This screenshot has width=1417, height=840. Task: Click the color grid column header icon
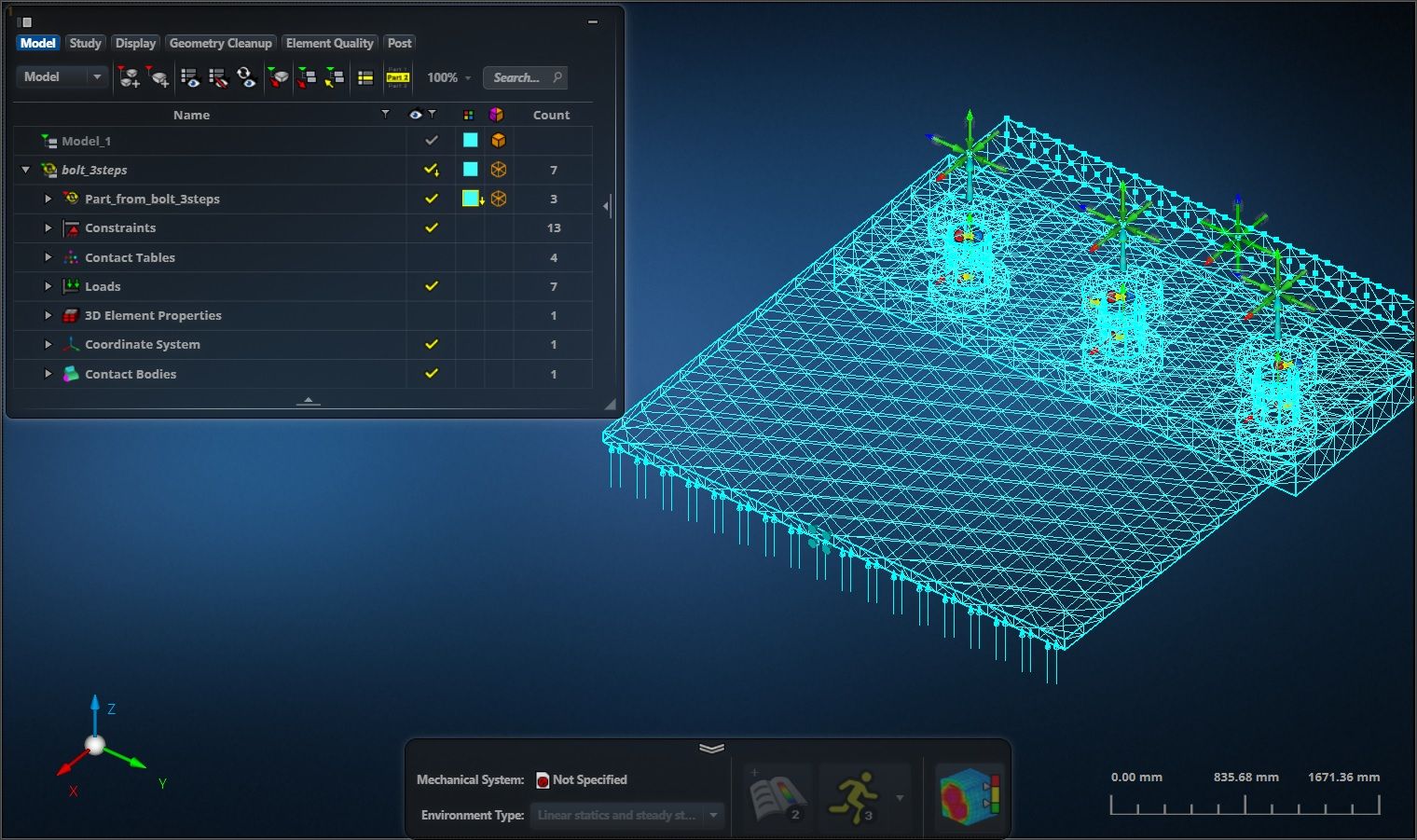[468, 115]
